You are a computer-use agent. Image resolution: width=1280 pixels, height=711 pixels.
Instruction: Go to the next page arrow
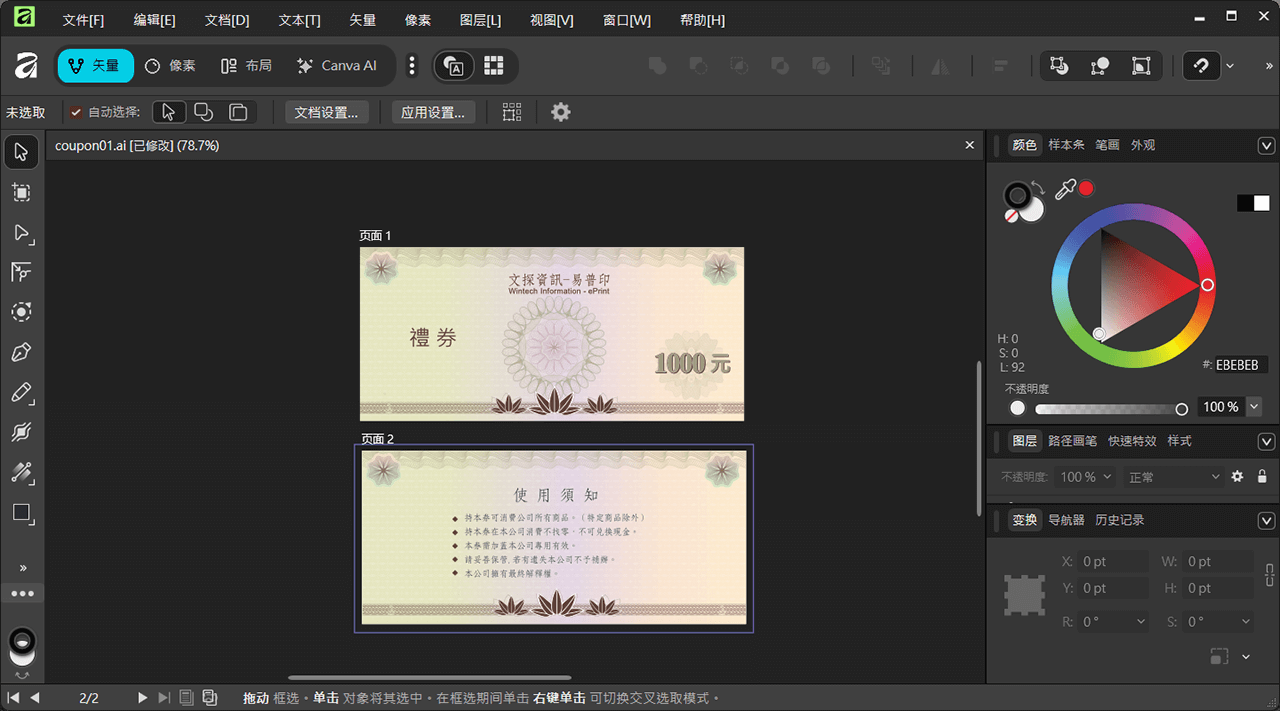(x=142, y=698)
